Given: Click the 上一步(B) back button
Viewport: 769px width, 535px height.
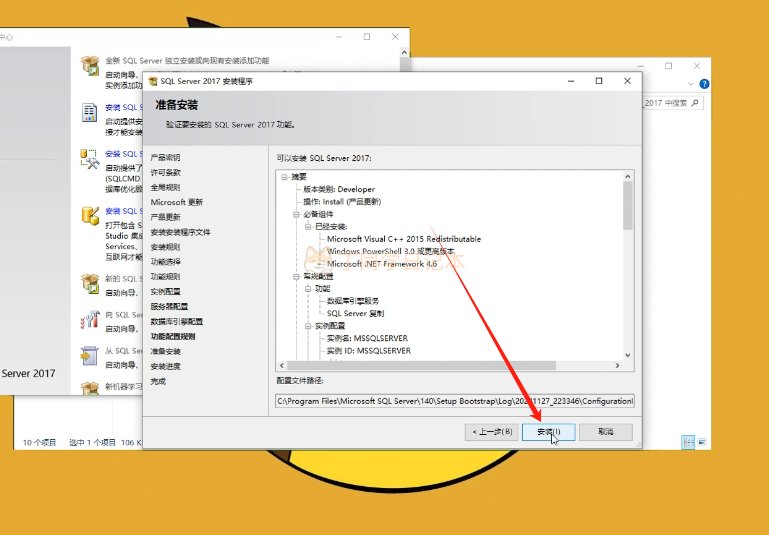Looking at the screenshot, I should 491,432.
